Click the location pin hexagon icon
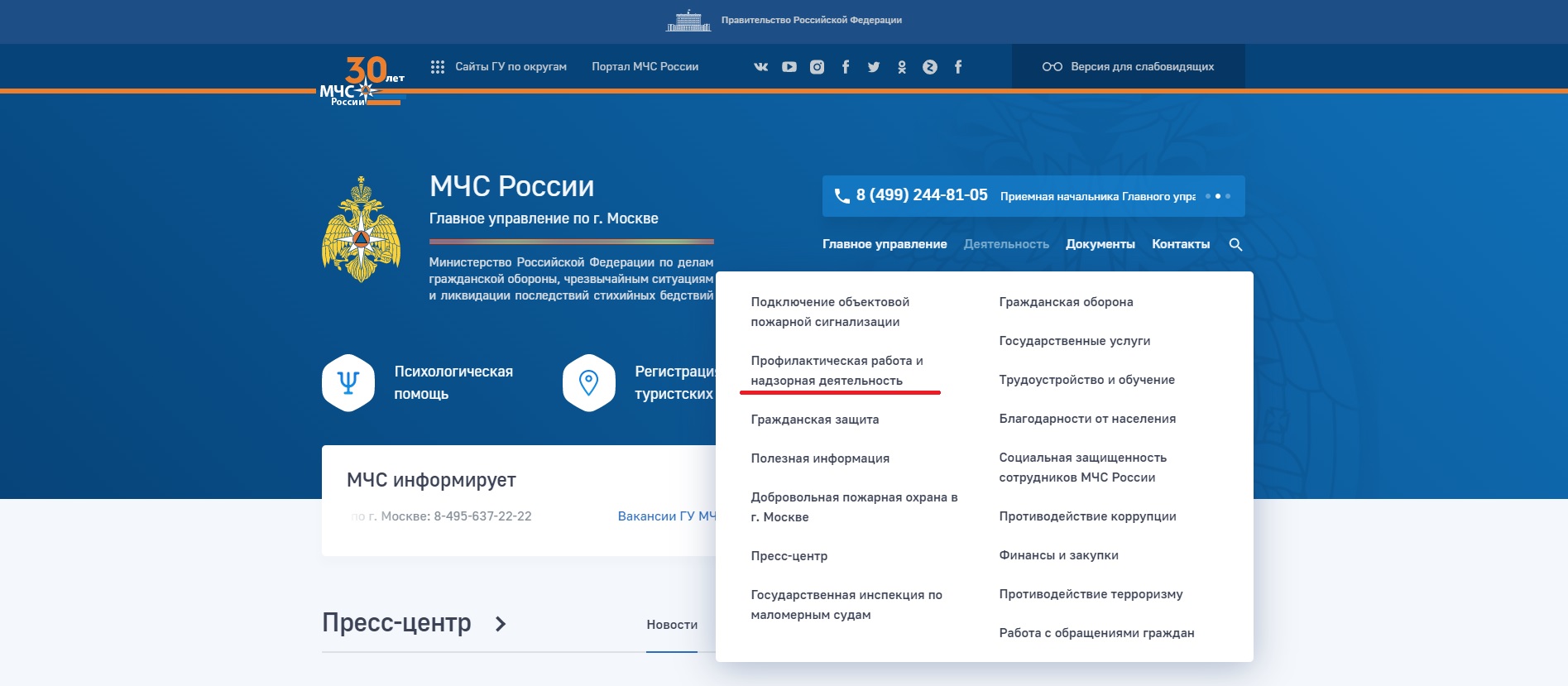This screenshot has width=1568, height=686. 588,382
